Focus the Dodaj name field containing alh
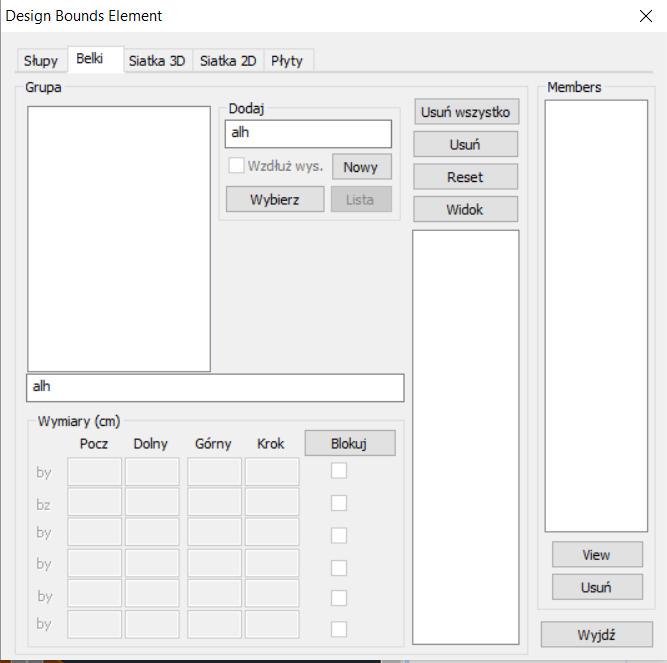 click(x=308, y=134)
